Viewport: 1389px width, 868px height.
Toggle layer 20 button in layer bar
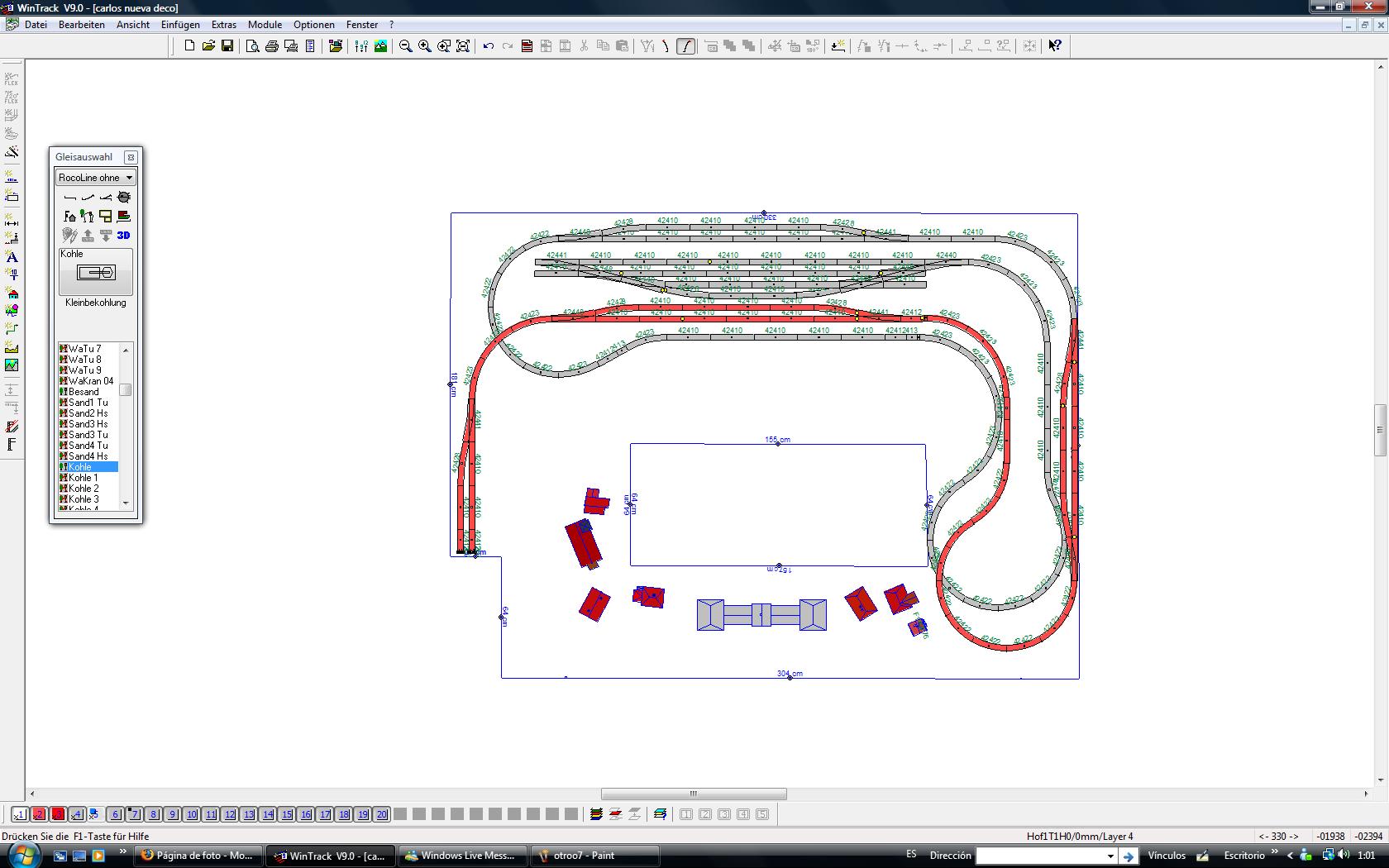[x=381, y=814]
